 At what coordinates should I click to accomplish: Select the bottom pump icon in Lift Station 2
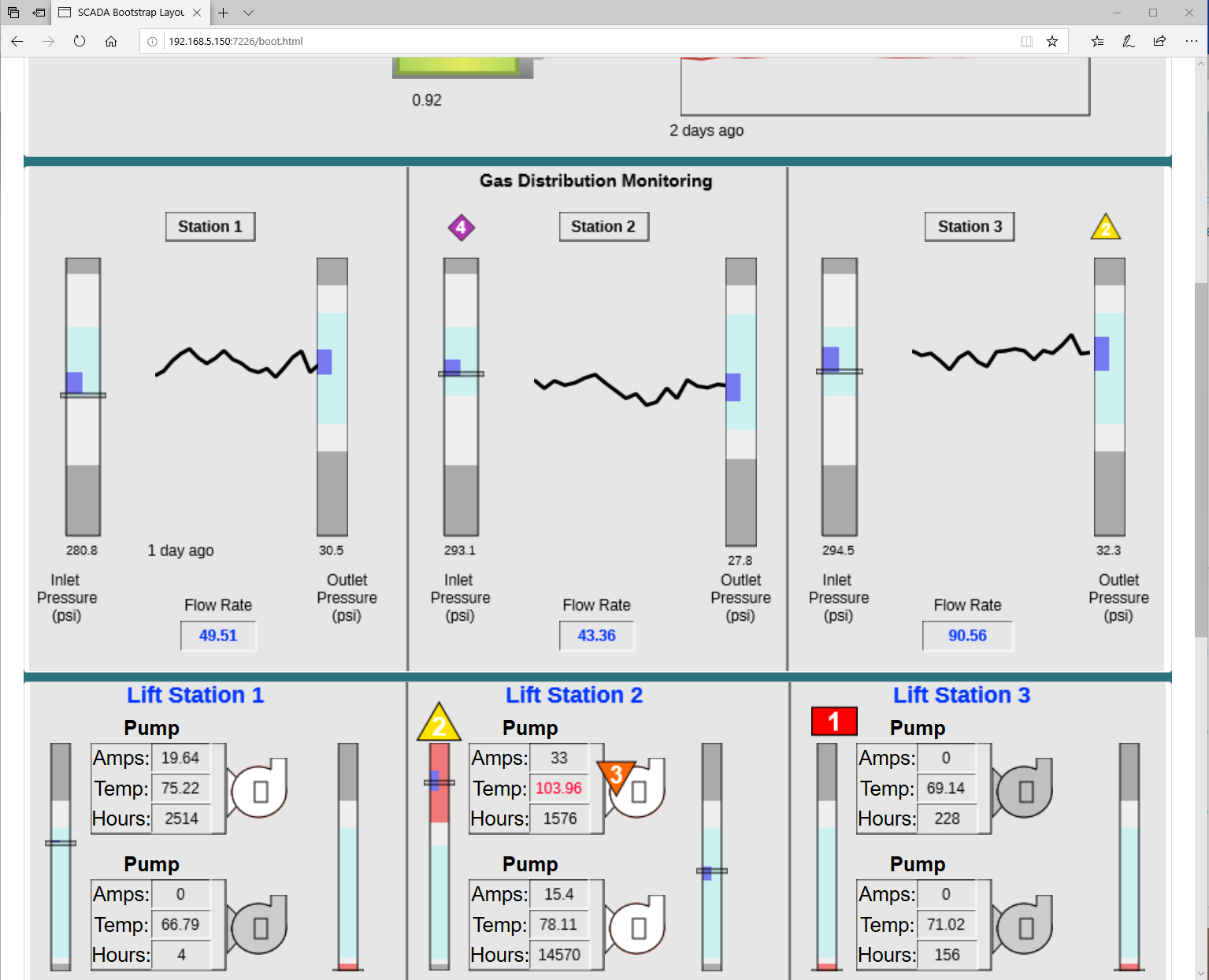tap(637, 927)
